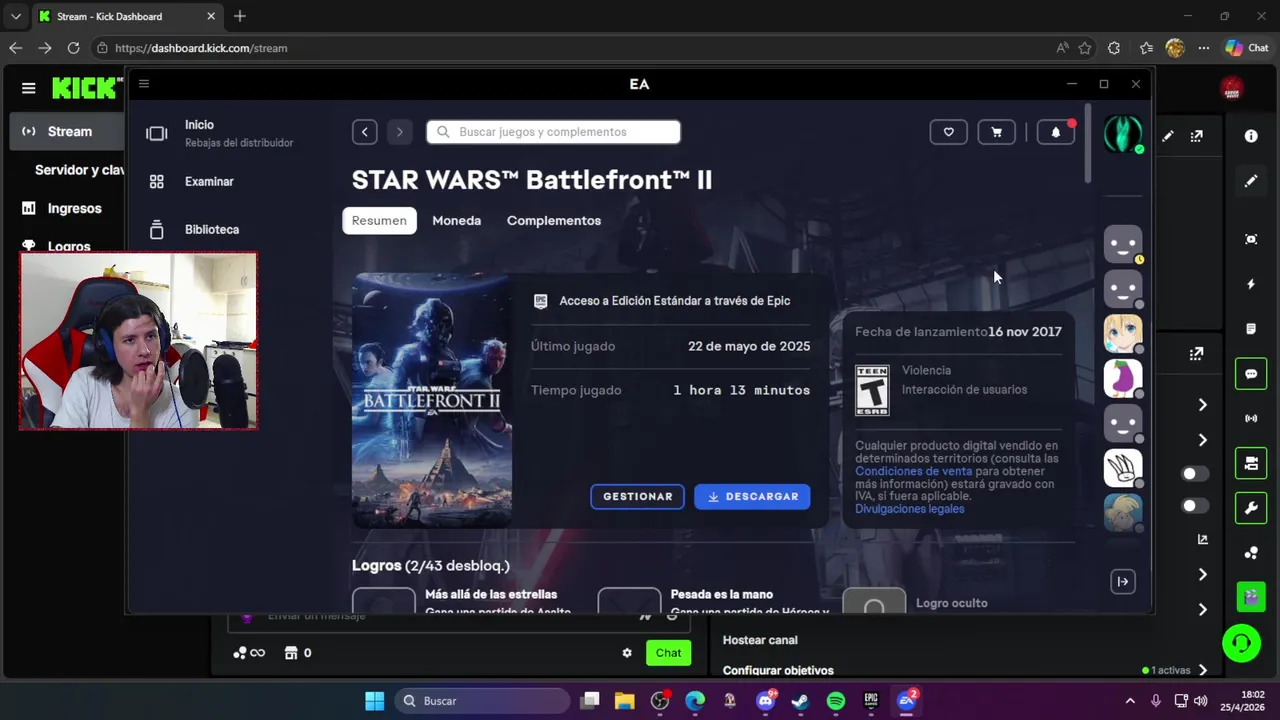Click the green Chat button
1280x720 pixels.
[669, 653]
